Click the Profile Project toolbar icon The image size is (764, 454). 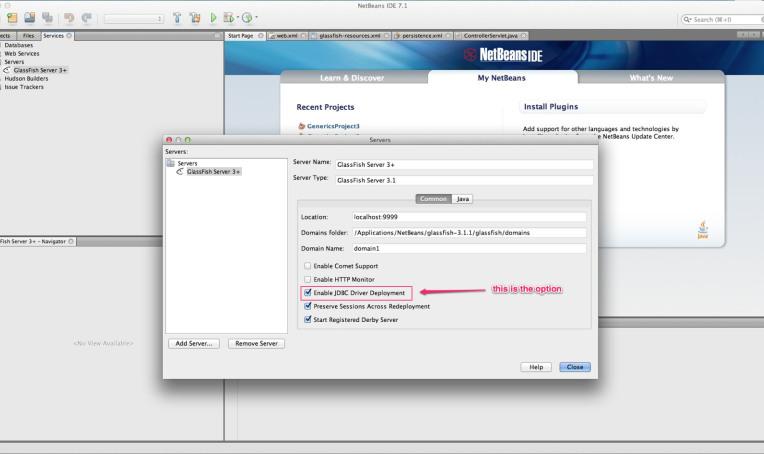click(247, 18)
